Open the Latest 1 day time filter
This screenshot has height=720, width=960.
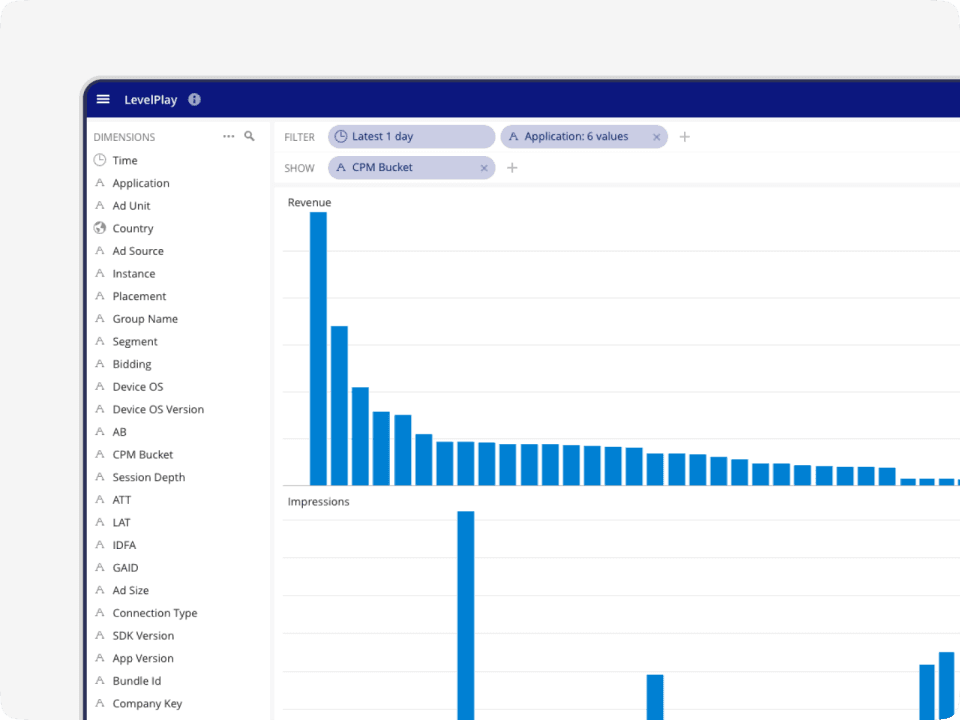tap(411, 137)
